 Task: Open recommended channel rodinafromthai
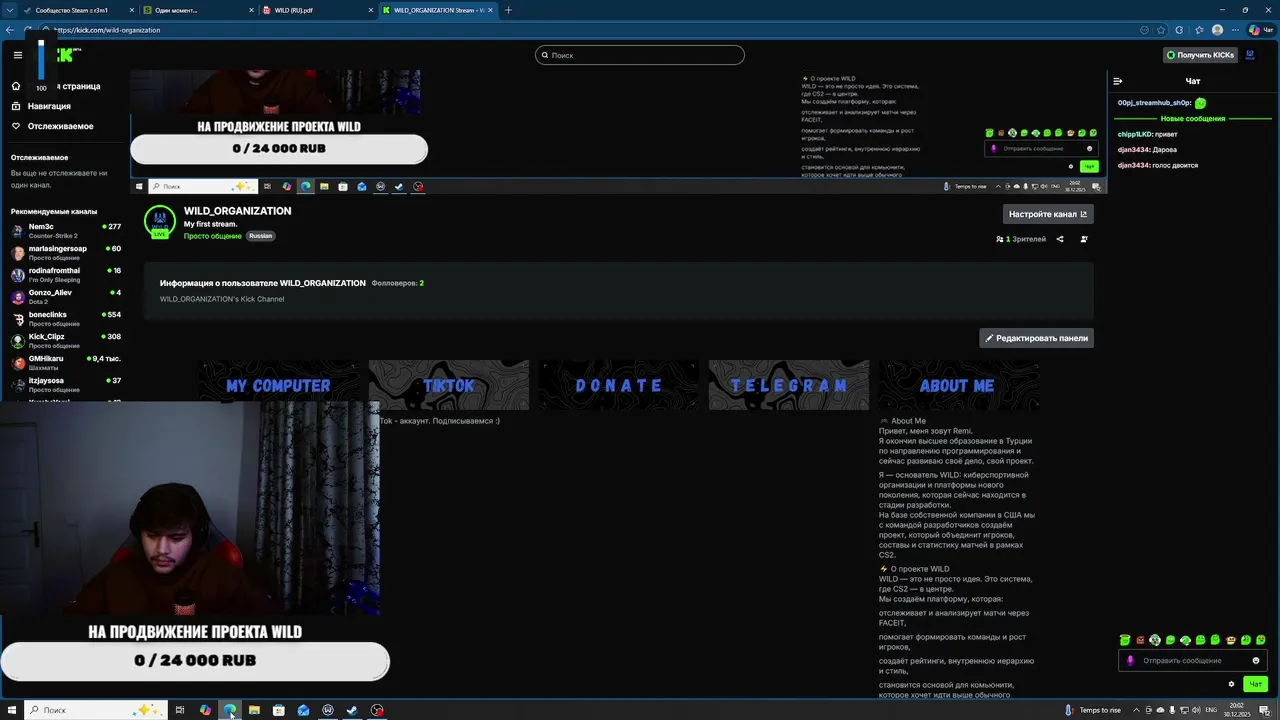tap(66, 275)
